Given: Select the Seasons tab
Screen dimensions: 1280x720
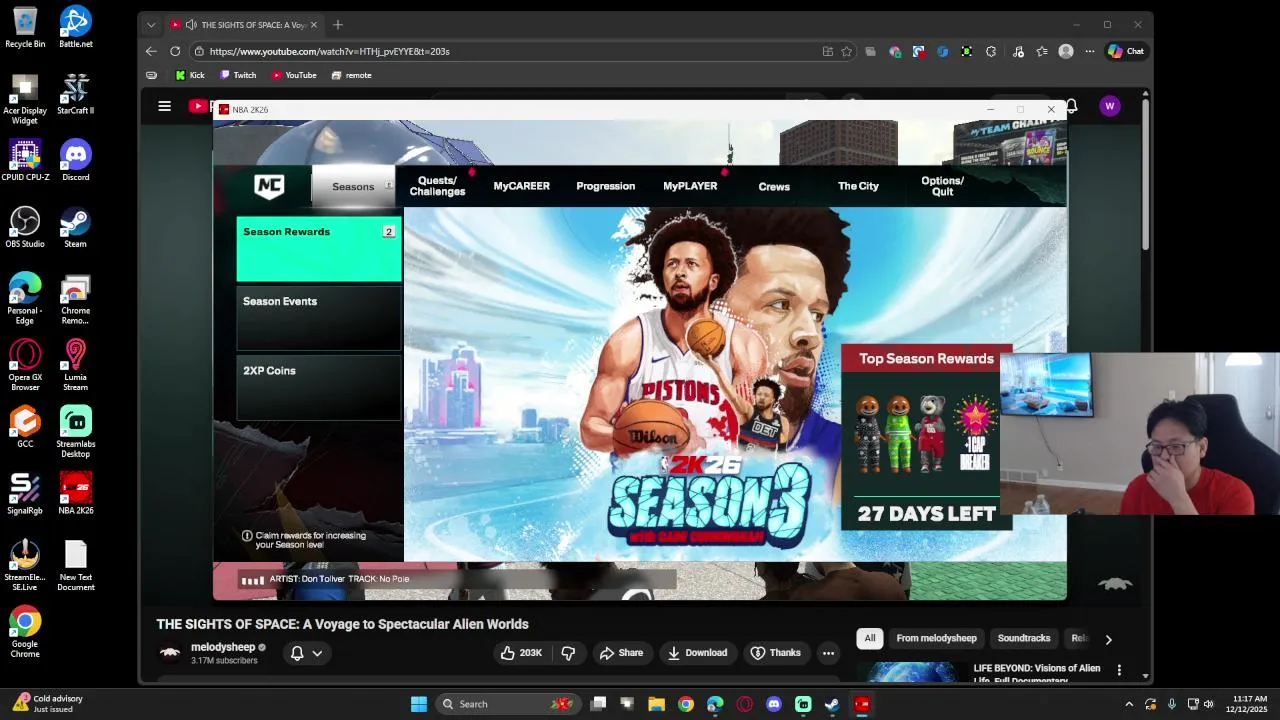Looking at the screenshot, I should [x=354, y=187].
